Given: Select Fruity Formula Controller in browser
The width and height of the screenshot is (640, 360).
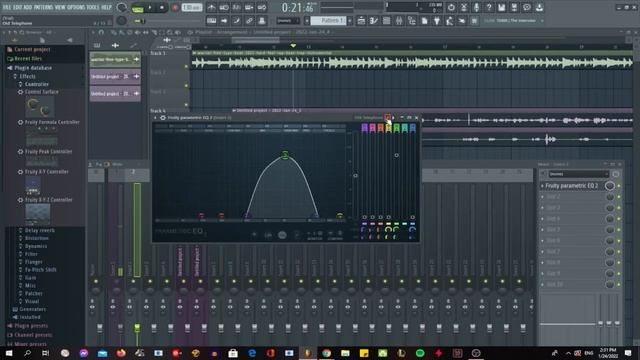Looking at the screenshot, I should pos(52,122).
